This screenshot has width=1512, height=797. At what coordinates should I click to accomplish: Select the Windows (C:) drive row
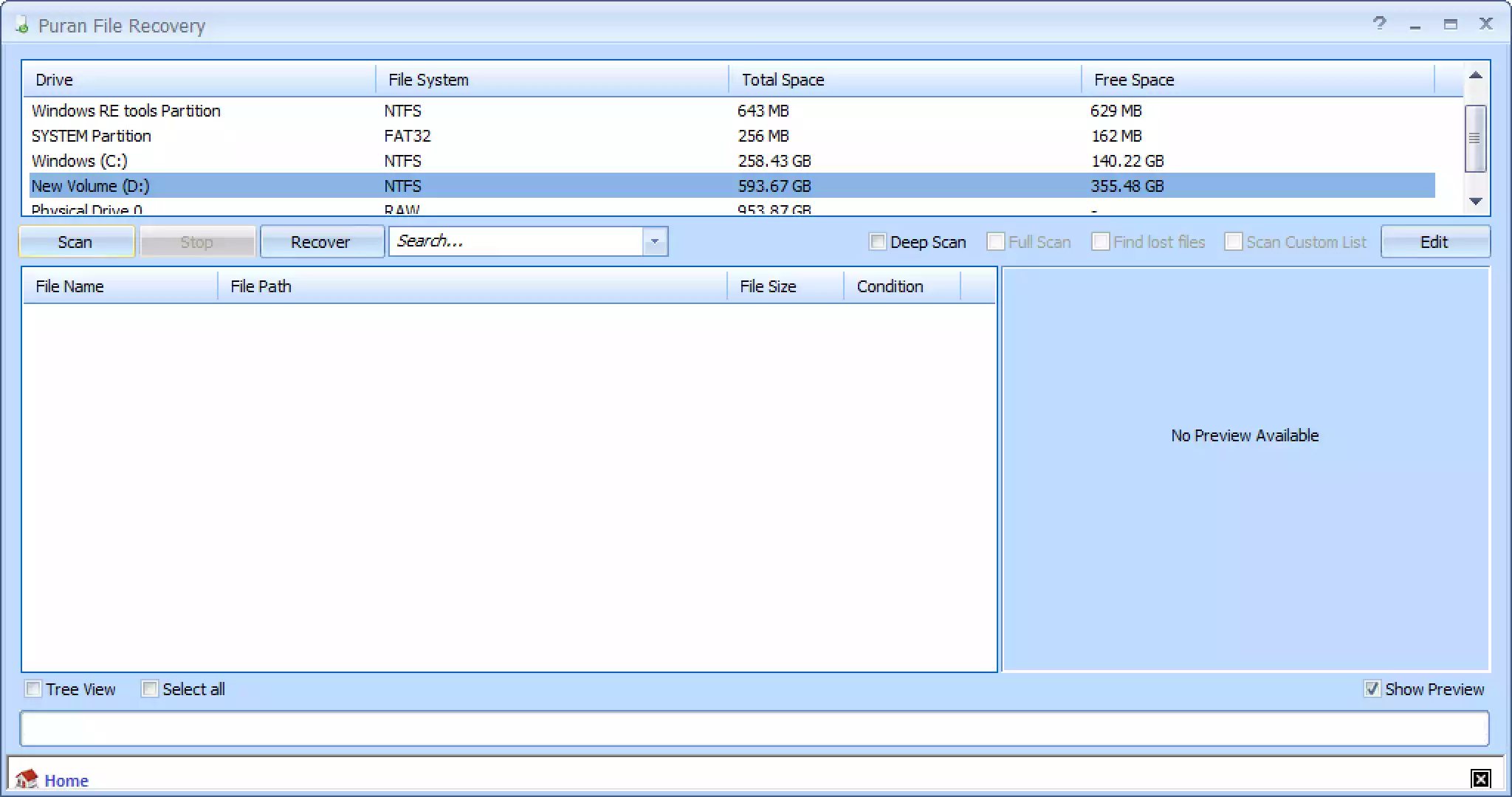[x=295, y=160]
